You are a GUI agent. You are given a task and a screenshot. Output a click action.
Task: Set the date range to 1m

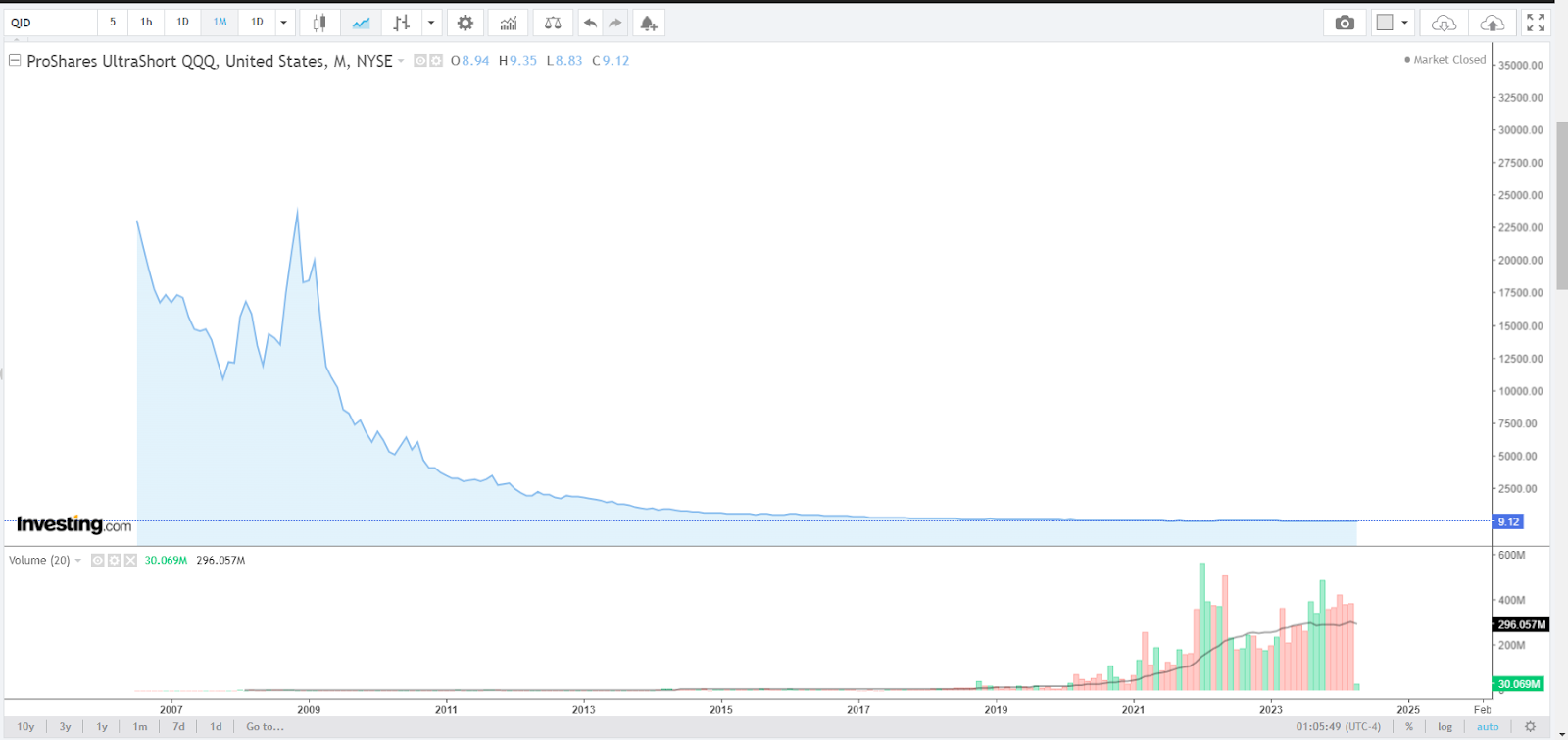(x=140, y=727)
